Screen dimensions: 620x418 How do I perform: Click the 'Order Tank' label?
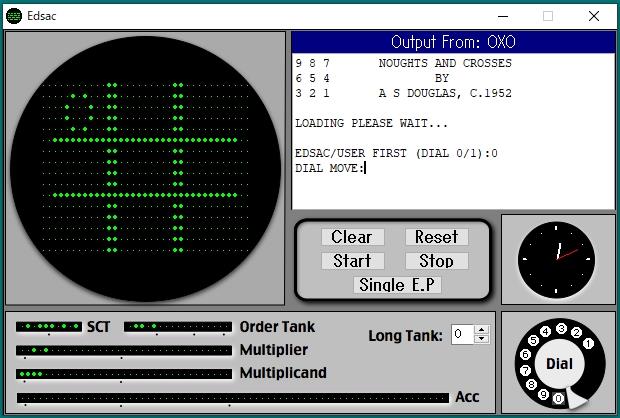[277, 327]
